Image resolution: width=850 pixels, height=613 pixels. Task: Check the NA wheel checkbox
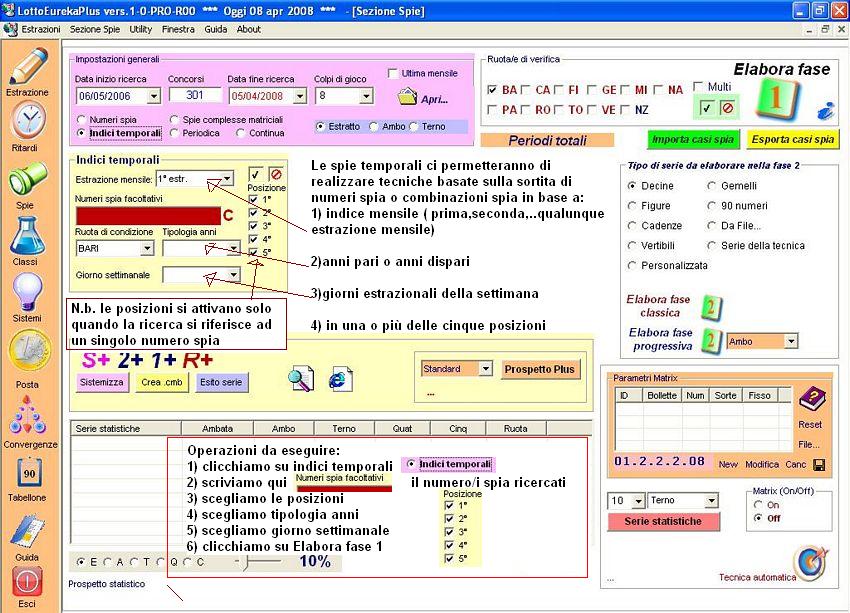pyautogui.click(x=659, y=90)
